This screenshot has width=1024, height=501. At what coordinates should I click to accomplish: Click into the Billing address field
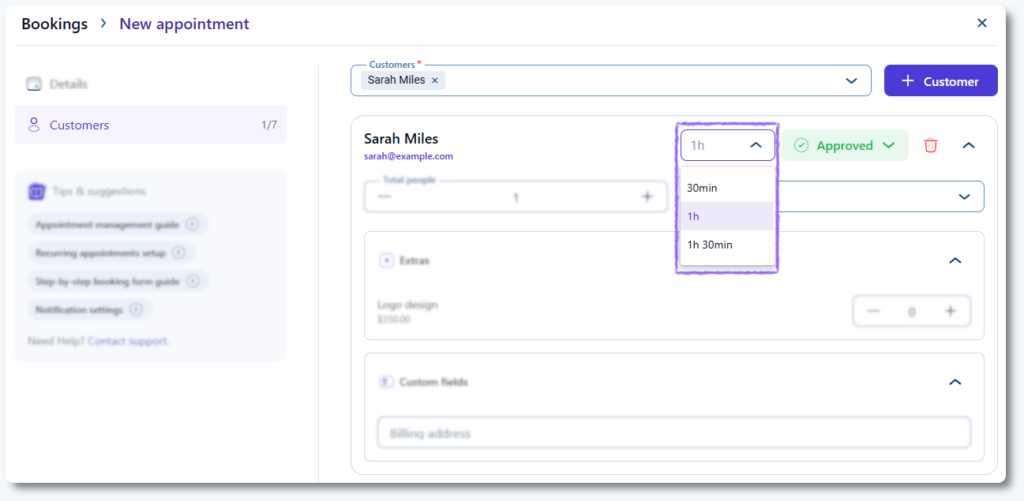pos(673,433)
